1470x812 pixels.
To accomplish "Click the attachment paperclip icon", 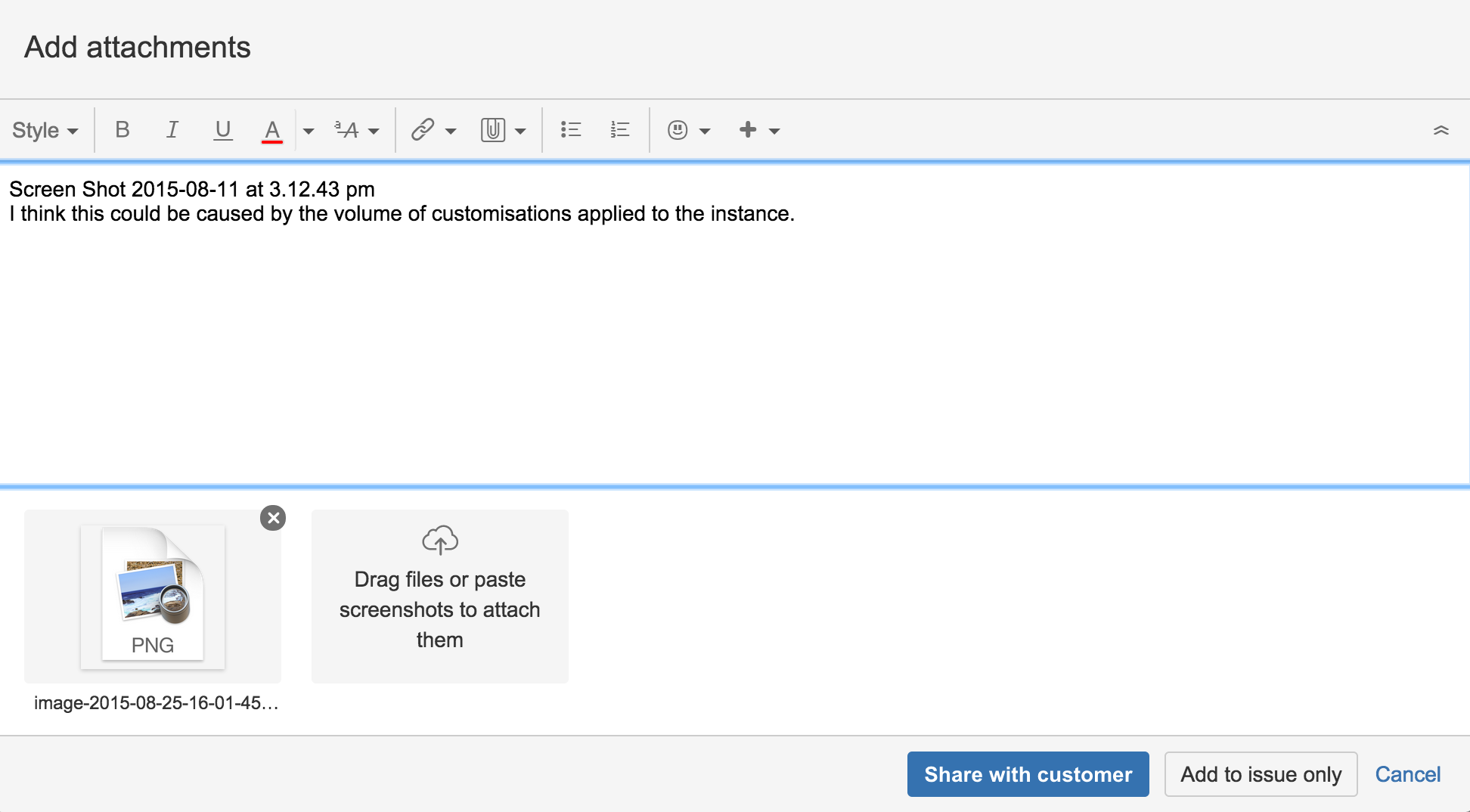I will [x=492, y=130].
